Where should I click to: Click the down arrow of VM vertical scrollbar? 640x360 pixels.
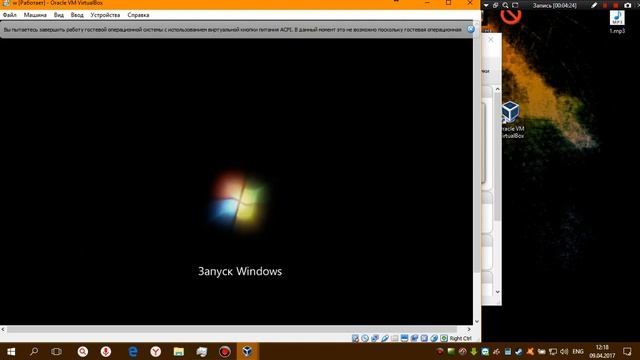tap(477, 322)
